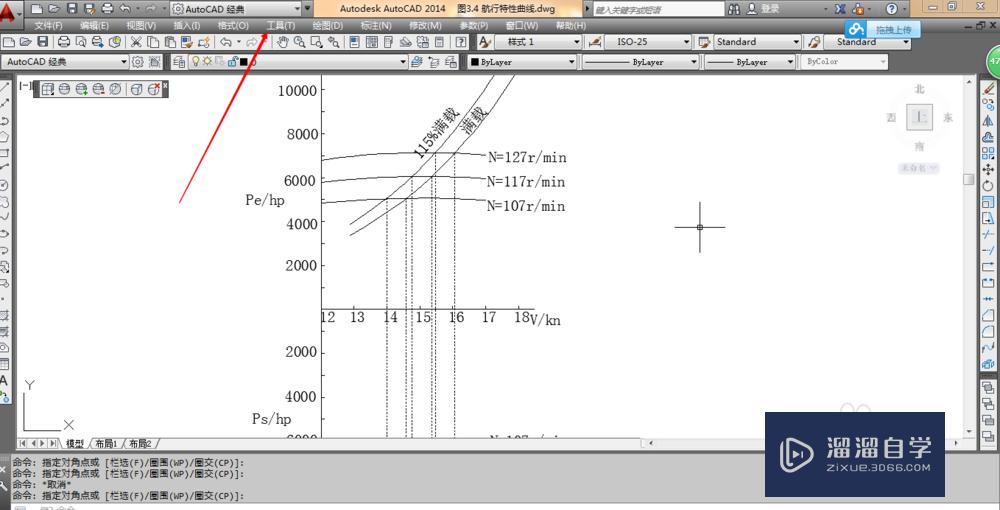
Task: Open the Multileader Style icon
Action: (814, 42)
